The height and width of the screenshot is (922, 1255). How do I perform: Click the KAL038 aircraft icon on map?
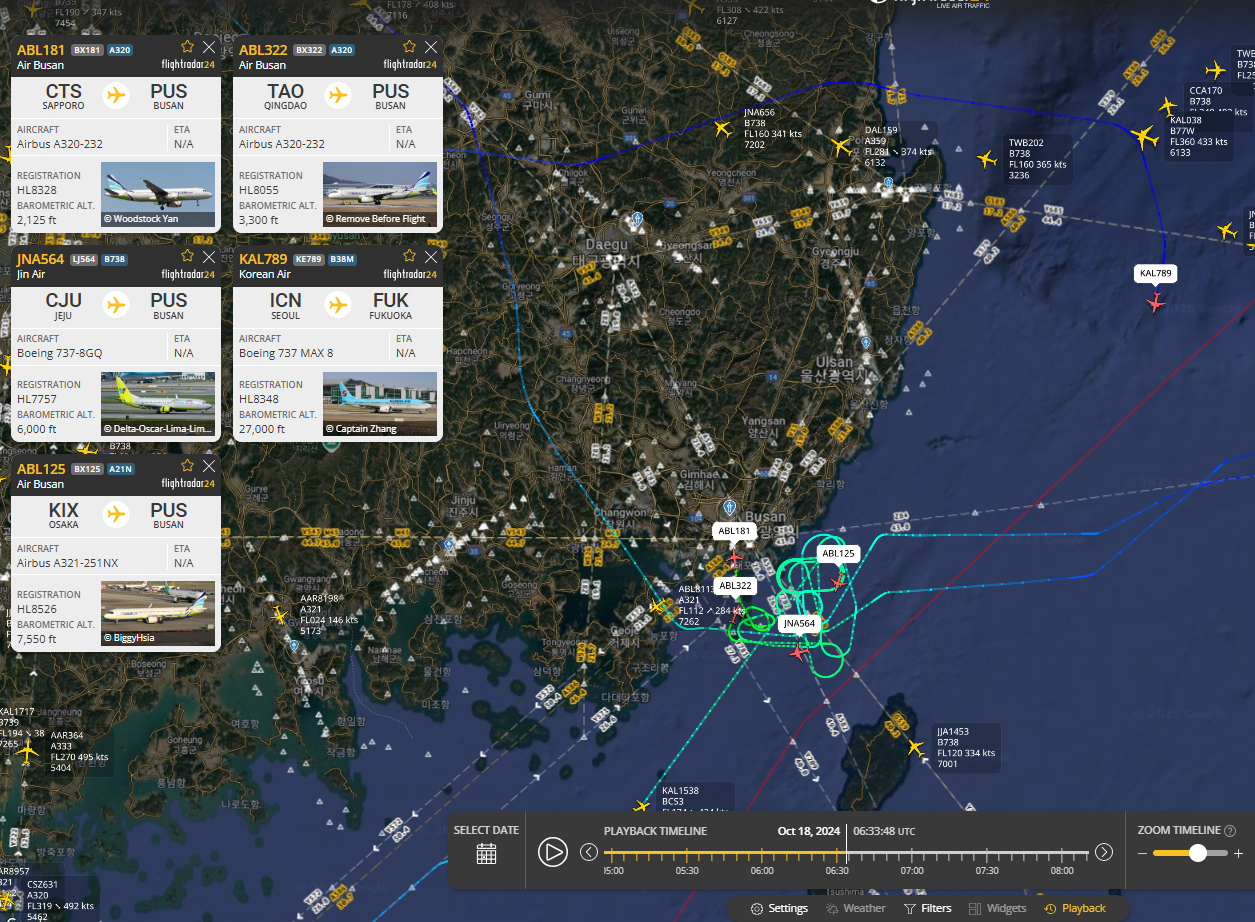(1145, 138)
